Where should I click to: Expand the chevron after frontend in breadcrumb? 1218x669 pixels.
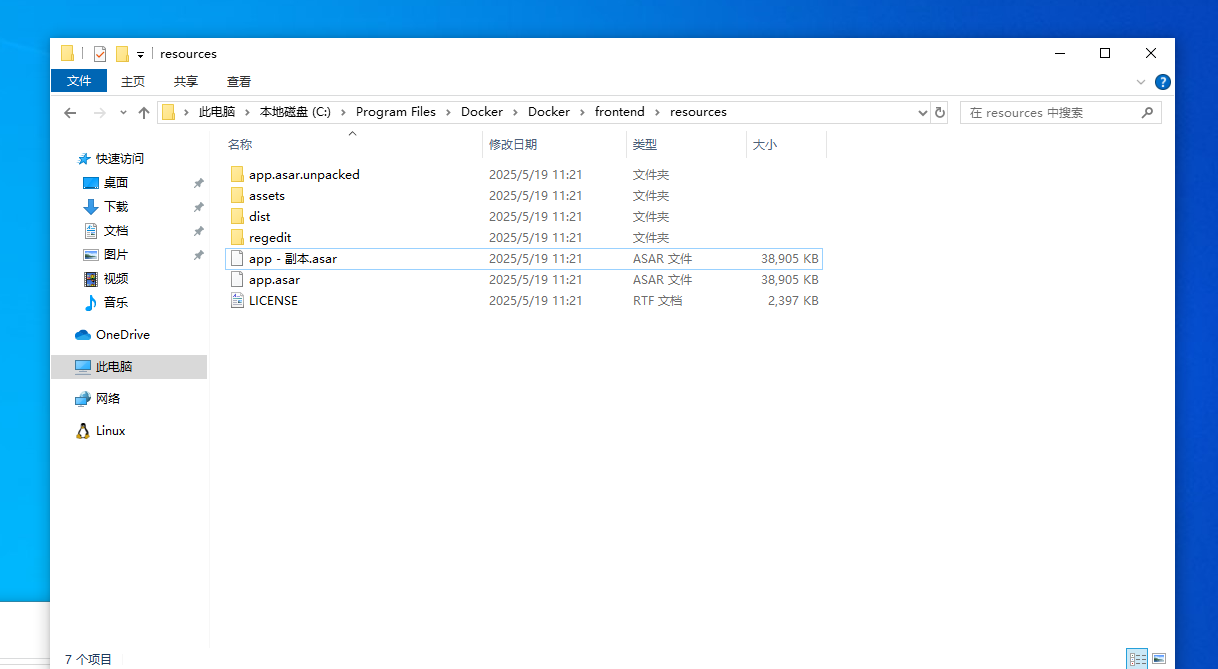(657, 112)
